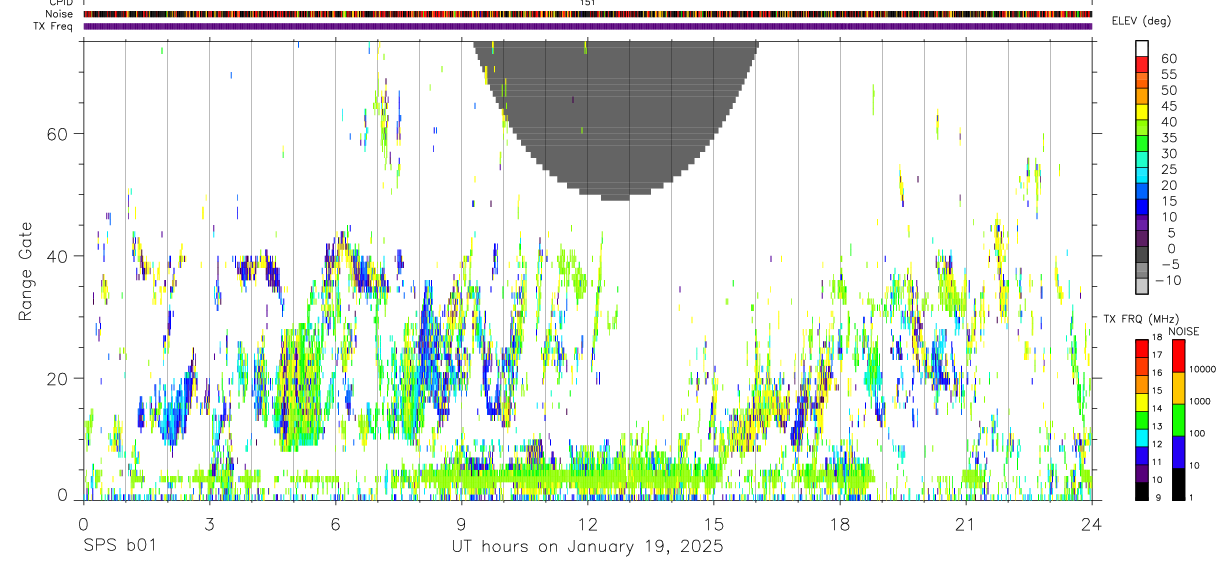
Task: Click the '12' tick label on time axis
Action: click(587, 524)
